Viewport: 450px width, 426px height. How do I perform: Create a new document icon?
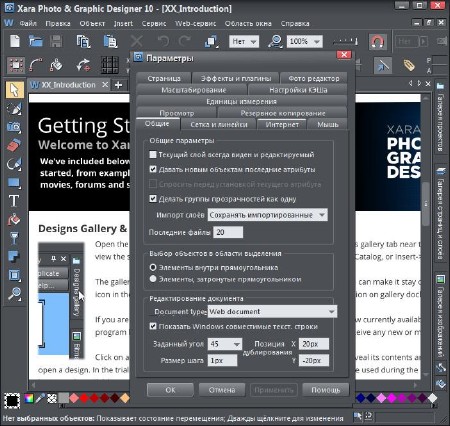[15, 41]
